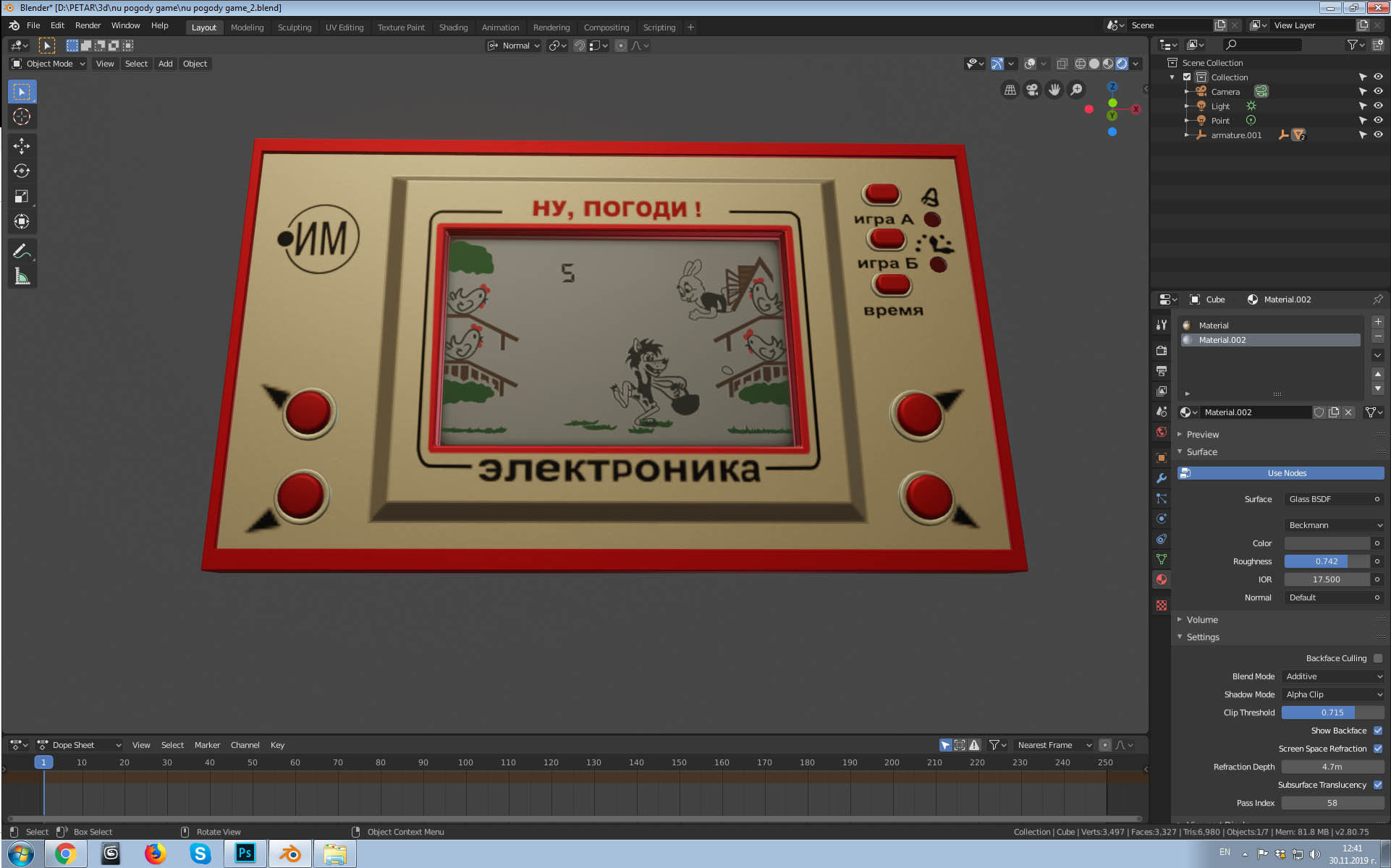Hide Camera in viewport via eye icon
The width and height of the screenshot is (1391, 868).
pos(1378,91)
